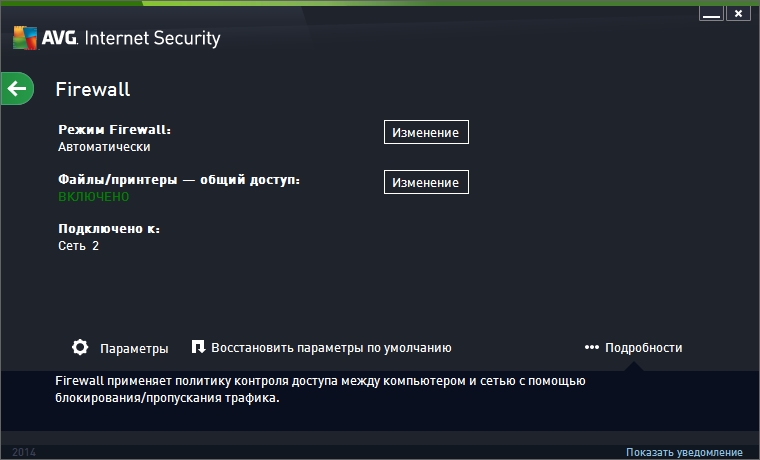
Task: Click the Firewall description text panel
Action: click(320, 389)
